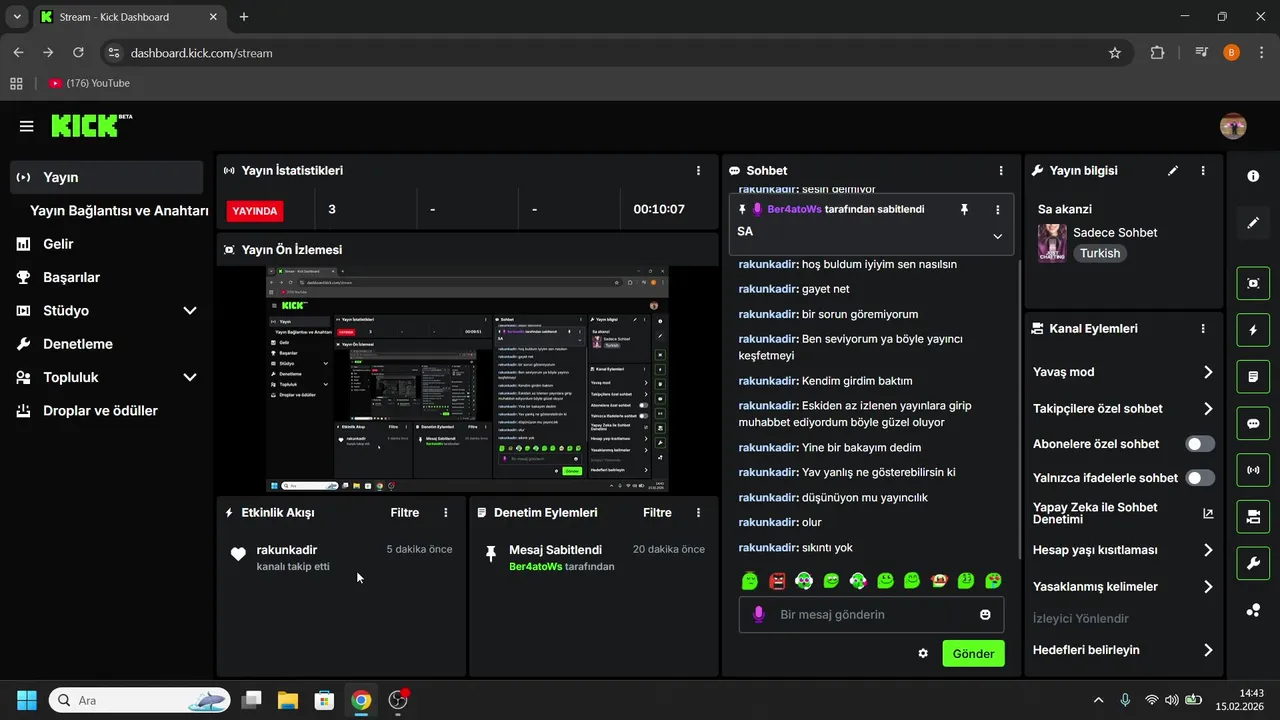Open Filtre in Denetim Eylemleri
The height and width of the screenshot is (720, 1280).
click(657, 512)
